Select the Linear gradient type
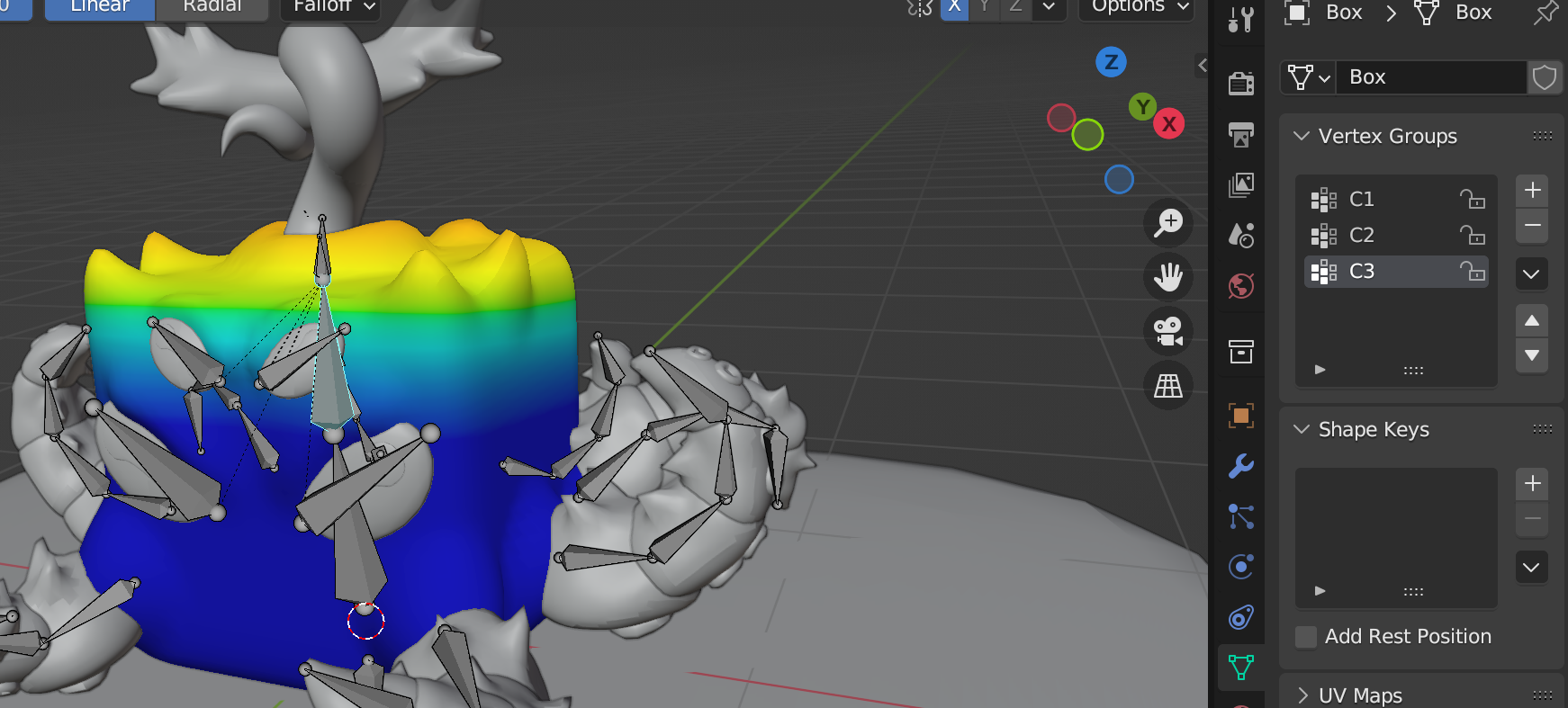This screenshot has height=708, width=1568. point(100,7)
